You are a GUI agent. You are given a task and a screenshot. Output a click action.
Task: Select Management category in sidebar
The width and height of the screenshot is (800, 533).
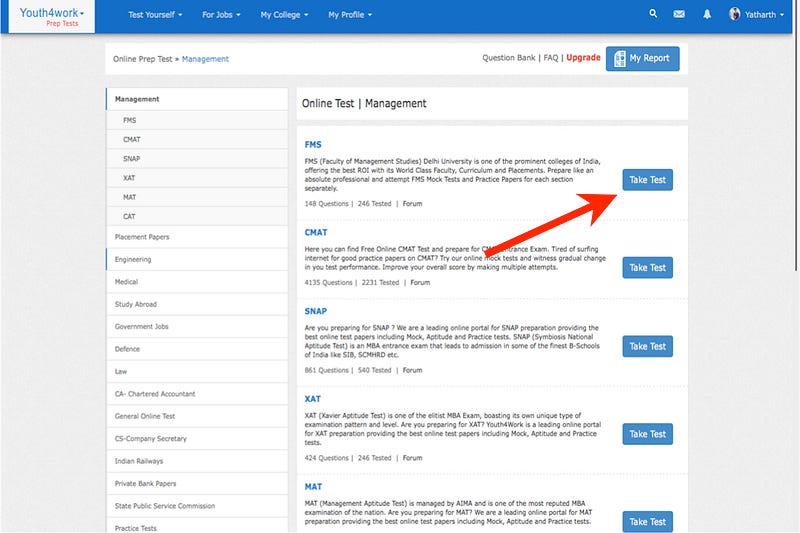point(197,99)
